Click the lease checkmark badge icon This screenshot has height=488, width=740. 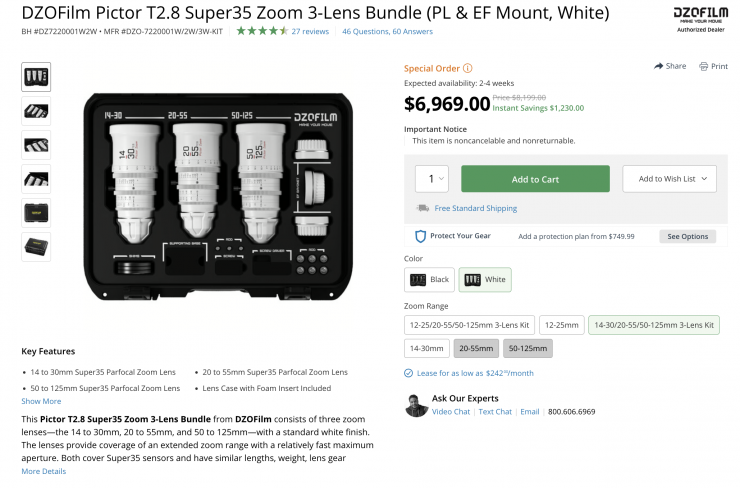coord(408,373)
